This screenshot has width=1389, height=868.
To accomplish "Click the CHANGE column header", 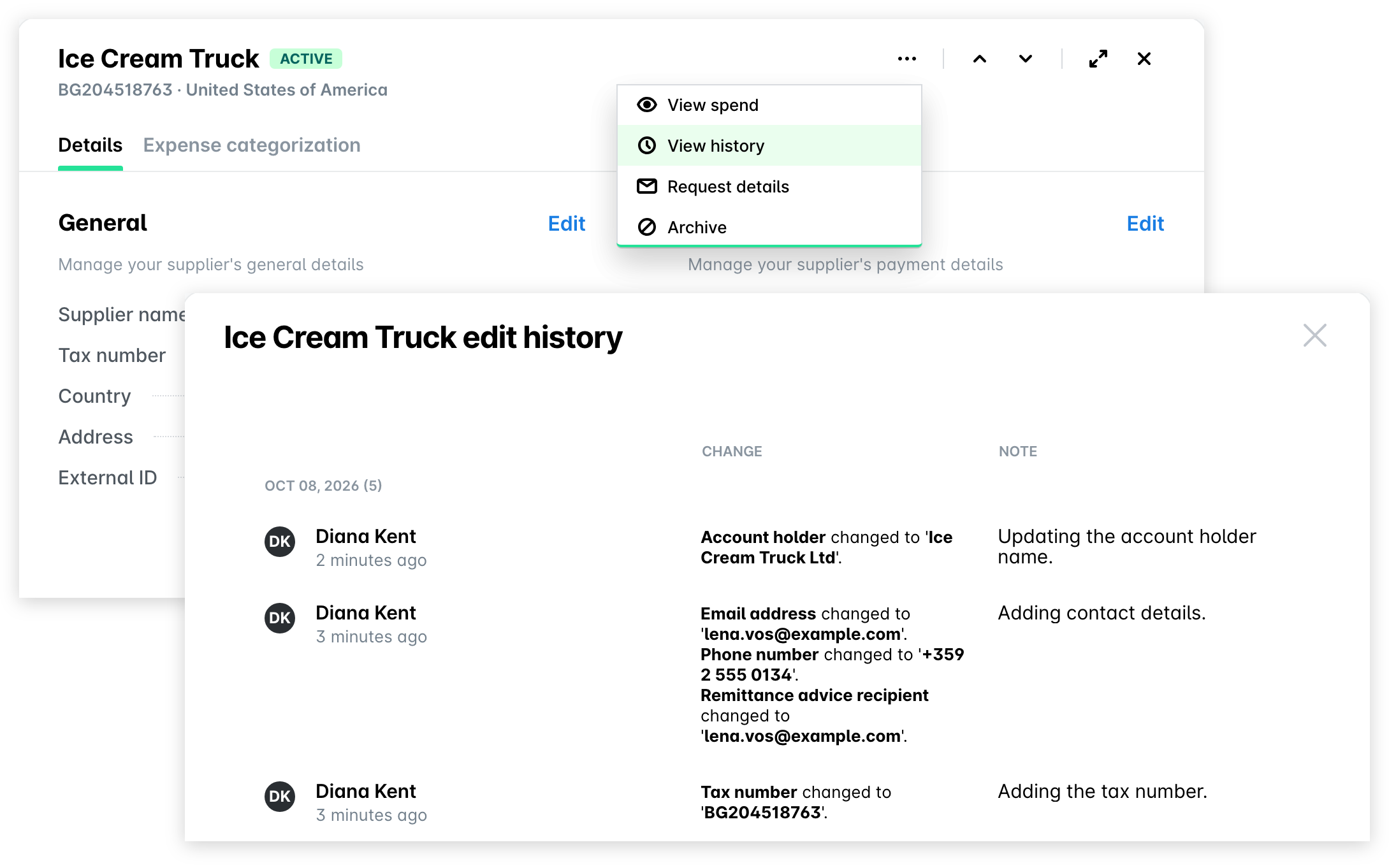I will 732,451.
